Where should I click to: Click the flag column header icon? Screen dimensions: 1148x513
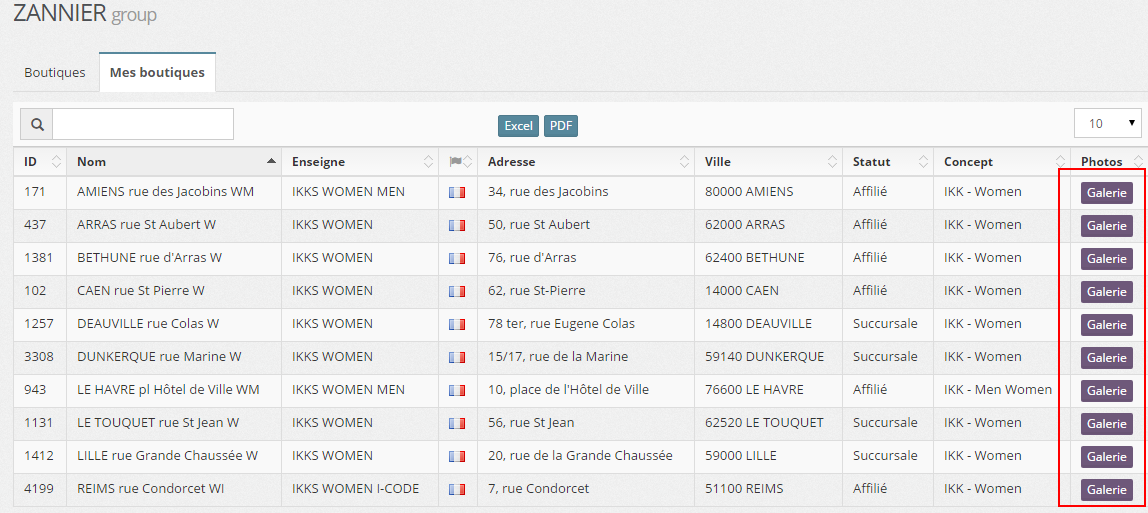tap(456, 162)
